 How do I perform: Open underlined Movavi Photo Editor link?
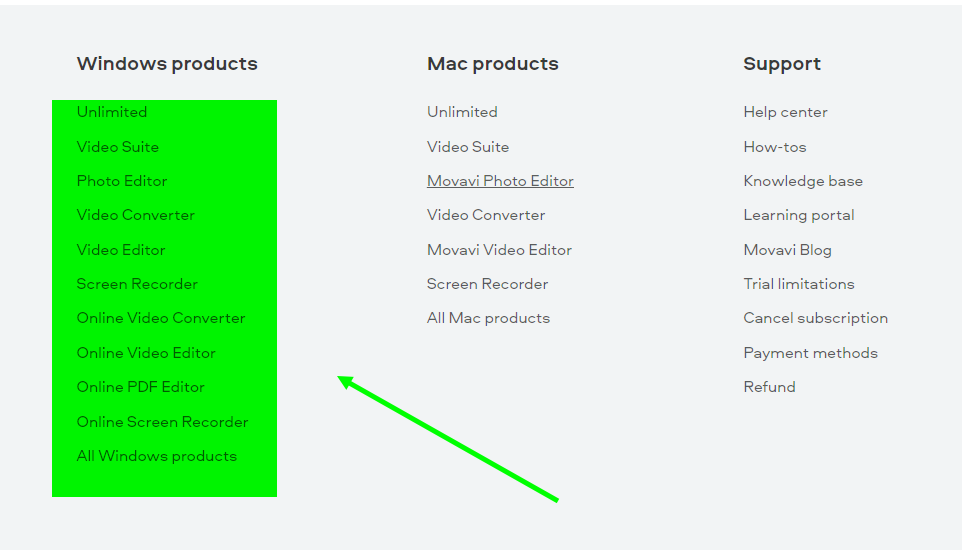pyautogui.click(x=501, y=181)
